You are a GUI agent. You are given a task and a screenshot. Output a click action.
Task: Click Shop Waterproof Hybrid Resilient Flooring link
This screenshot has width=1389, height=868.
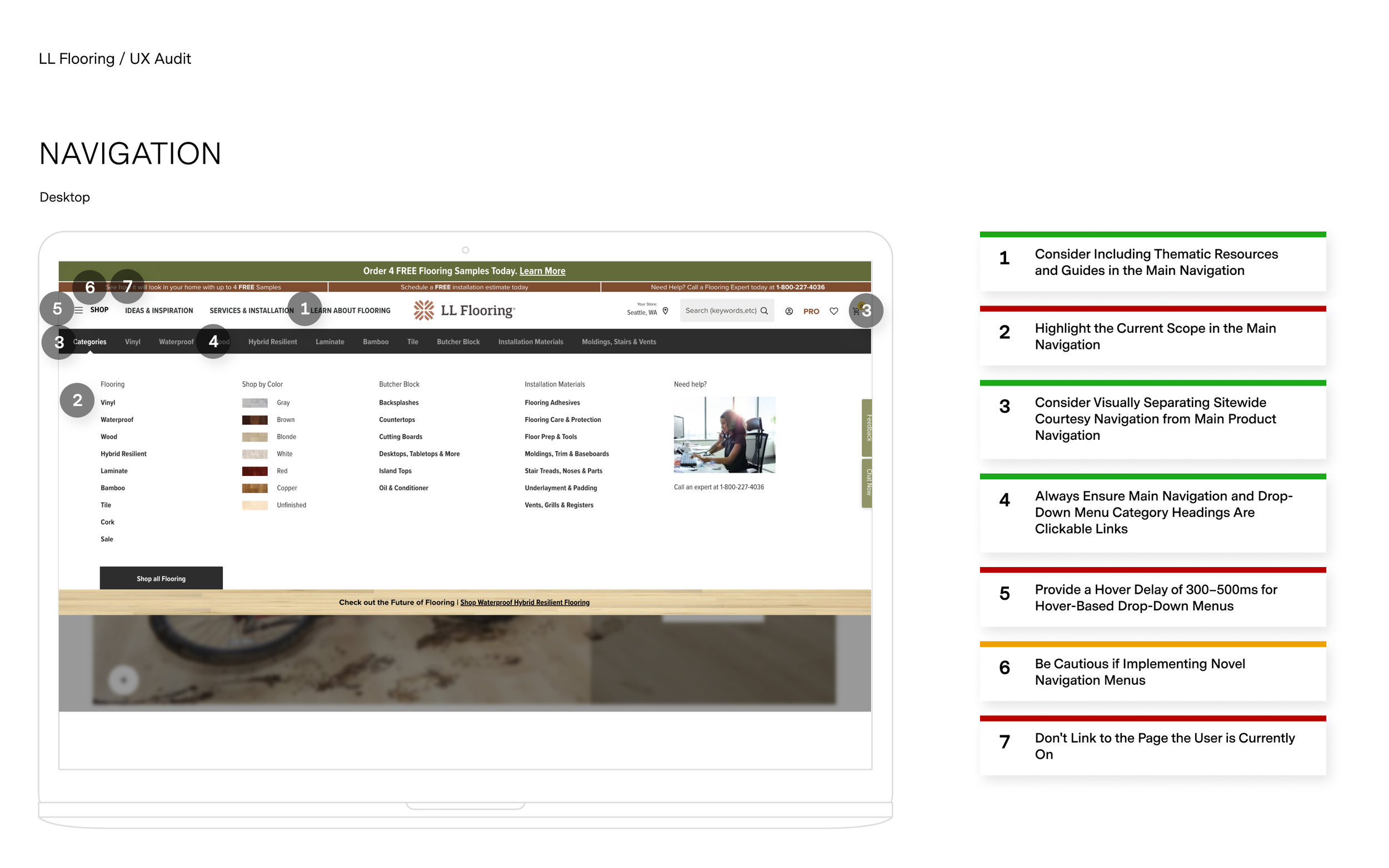(x=524, y=602)
